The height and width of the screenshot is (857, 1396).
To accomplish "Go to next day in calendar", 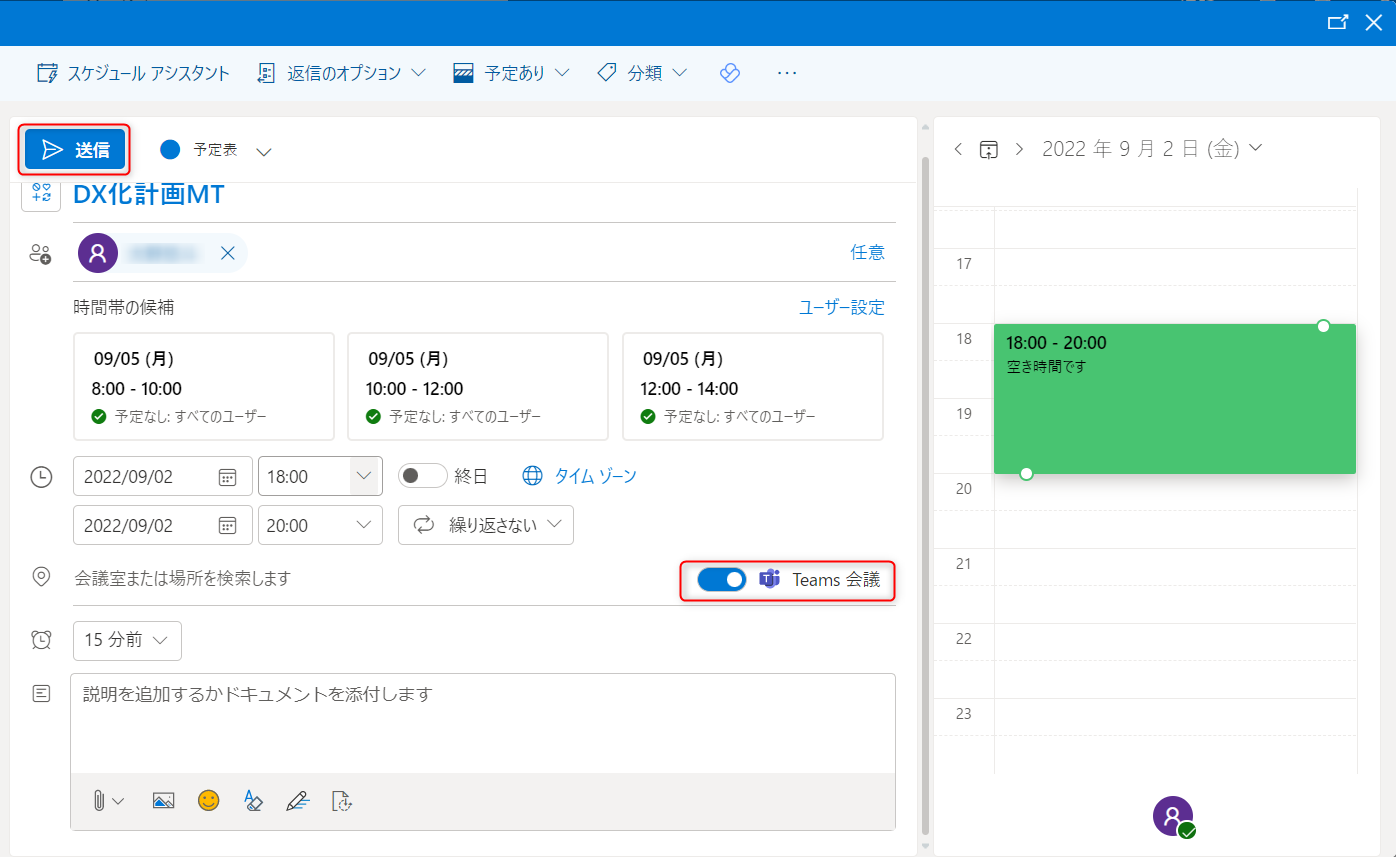I will [1019, 149].
